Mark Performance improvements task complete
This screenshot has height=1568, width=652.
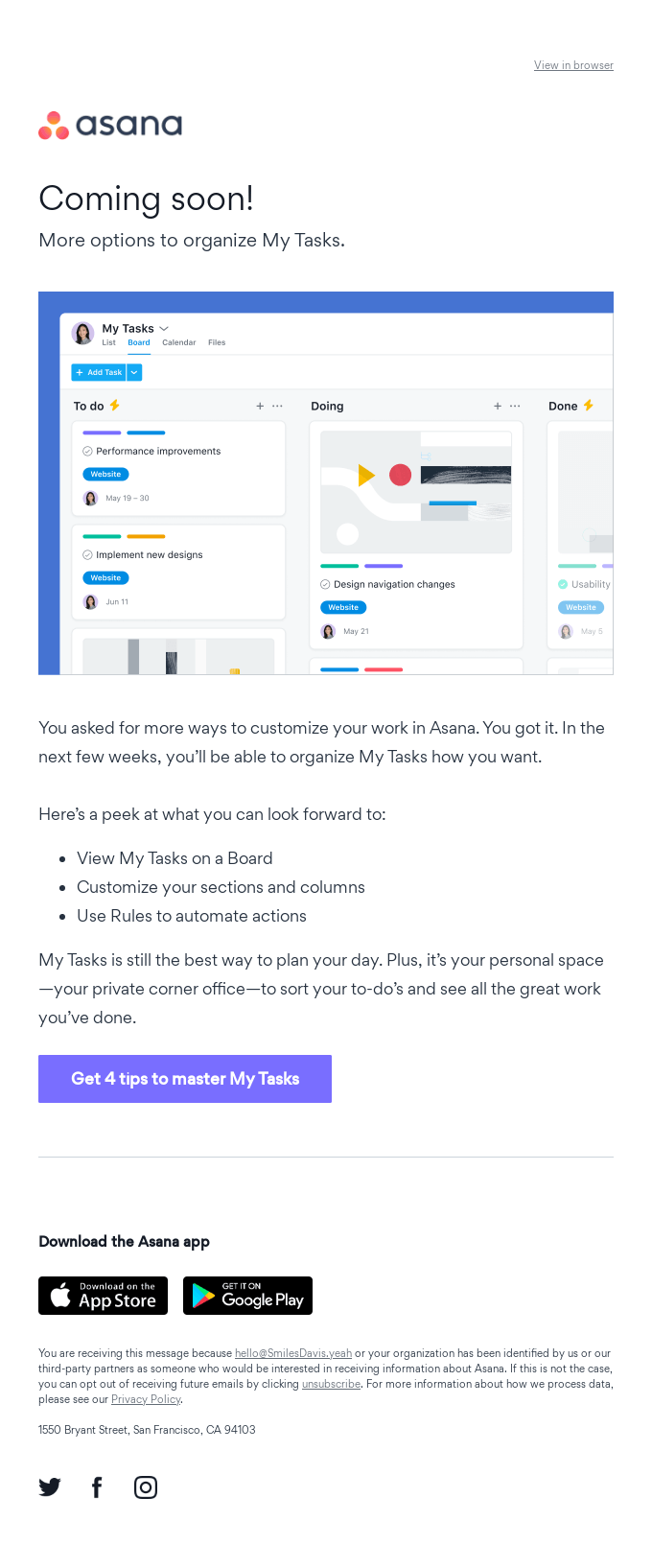tap(87, 451)
